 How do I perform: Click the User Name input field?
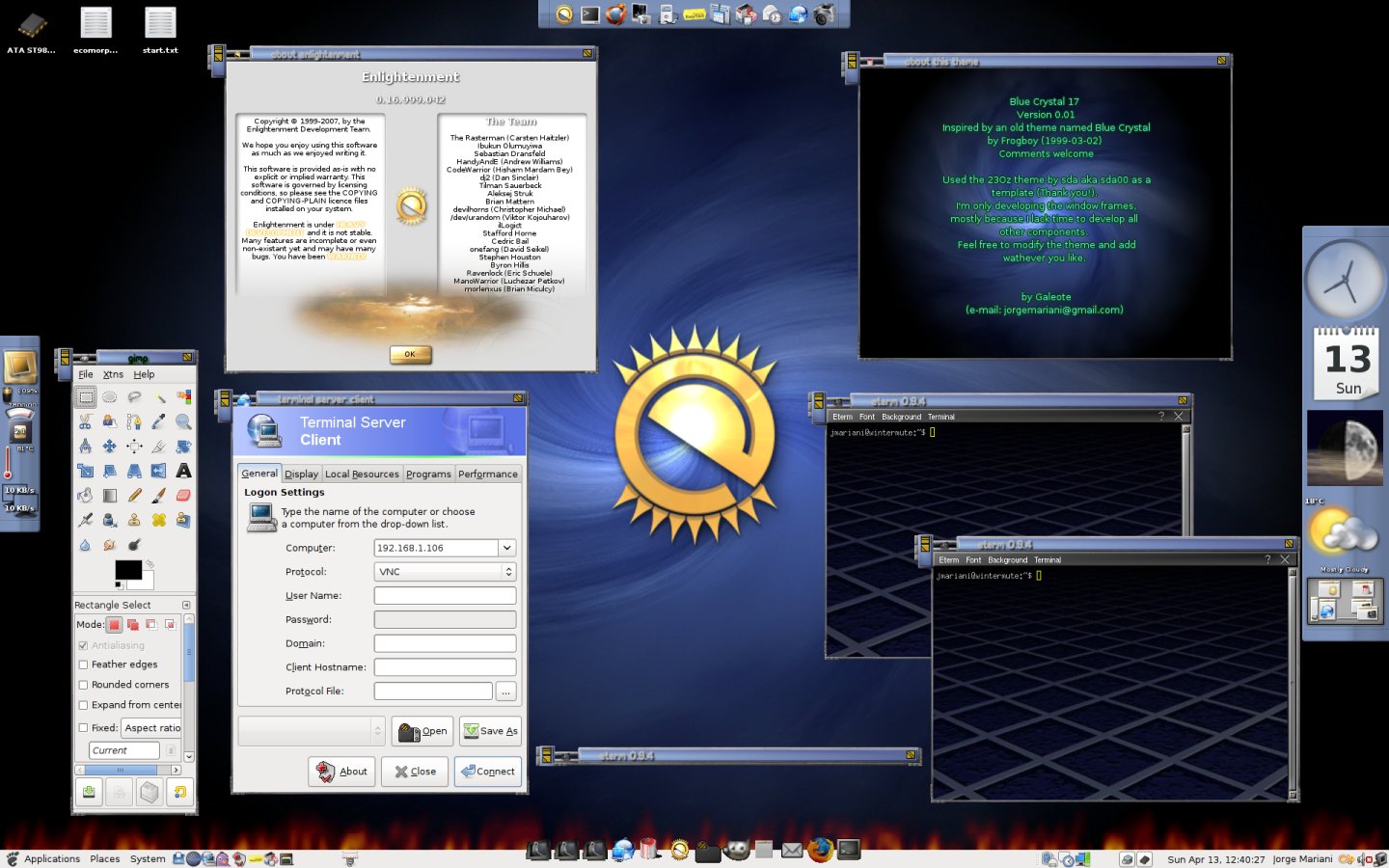pos(445,596)
